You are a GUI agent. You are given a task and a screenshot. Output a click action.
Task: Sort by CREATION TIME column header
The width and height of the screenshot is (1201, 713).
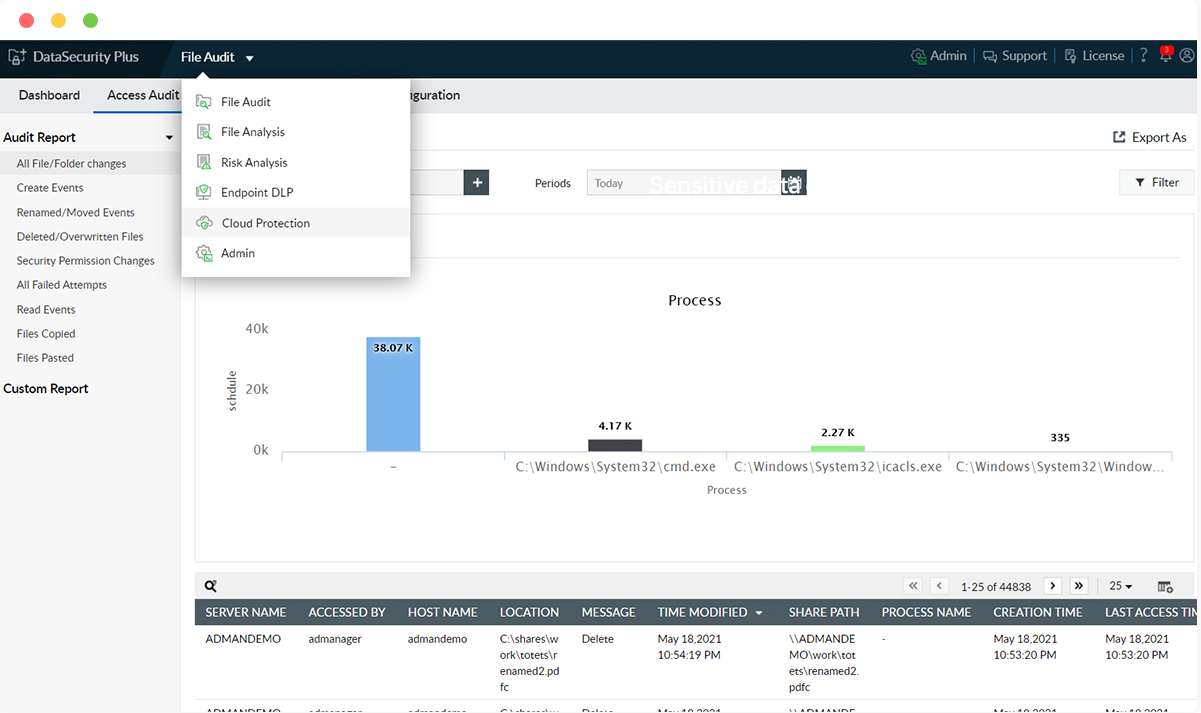1038,612
